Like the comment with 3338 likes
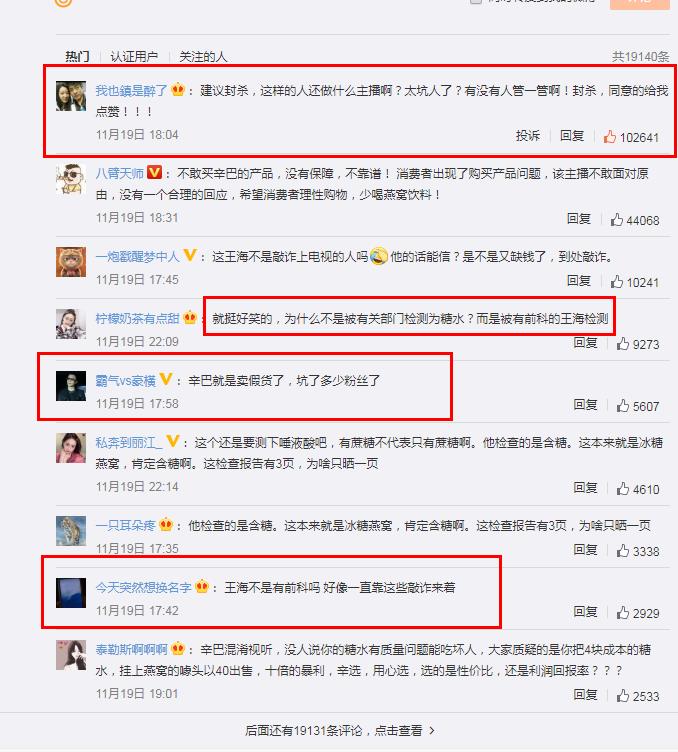The image size is (678, 752). click(x=623, y=551)
